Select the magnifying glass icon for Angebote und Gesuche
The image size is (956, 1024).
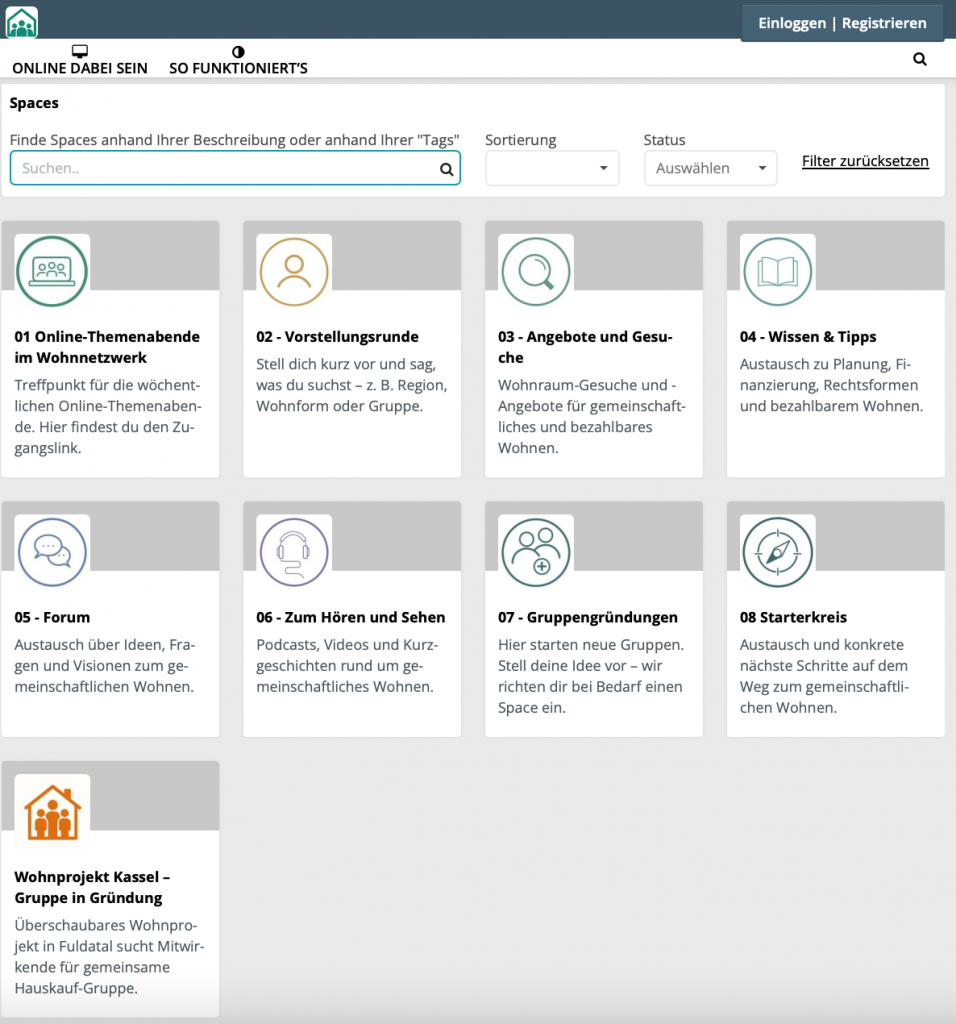(x=536, y=271)
